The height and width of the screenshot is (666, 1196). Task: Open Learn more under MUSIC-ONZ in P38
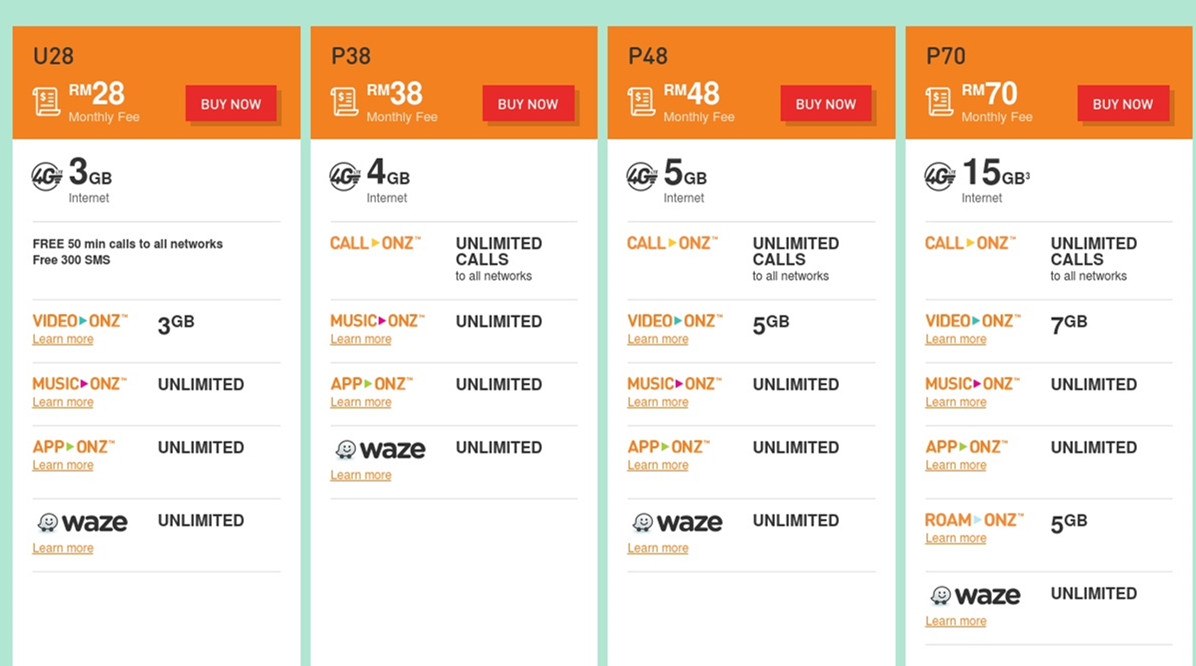[x=360, y=339]
